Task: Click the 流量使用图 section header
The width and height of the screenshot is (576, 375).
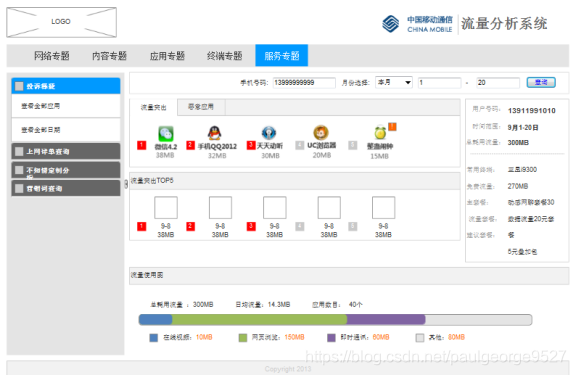Action: [349, 275]
